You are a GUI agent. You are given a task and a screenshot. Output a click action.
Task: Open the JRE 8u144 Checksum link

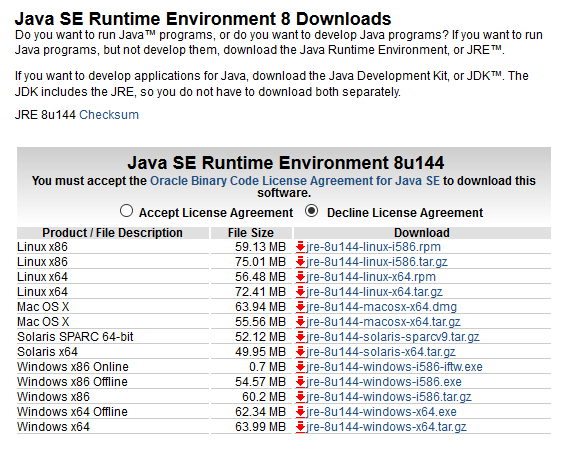(x=109, y=115)
